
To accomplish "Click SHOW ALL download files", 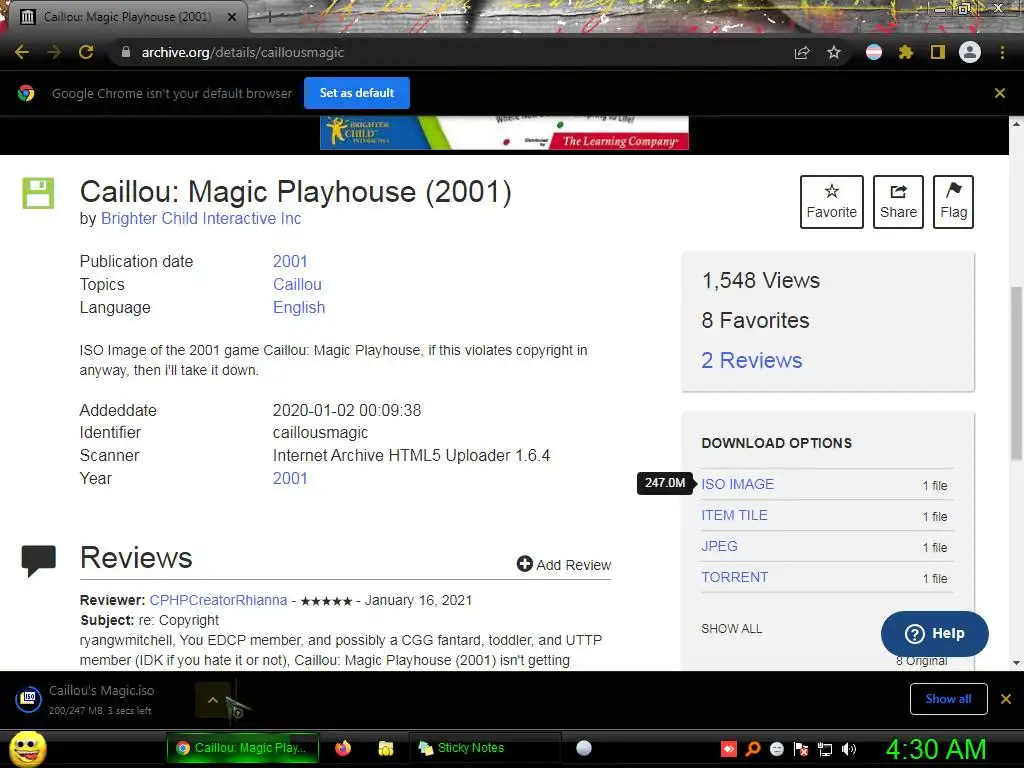I will point(731,628).
